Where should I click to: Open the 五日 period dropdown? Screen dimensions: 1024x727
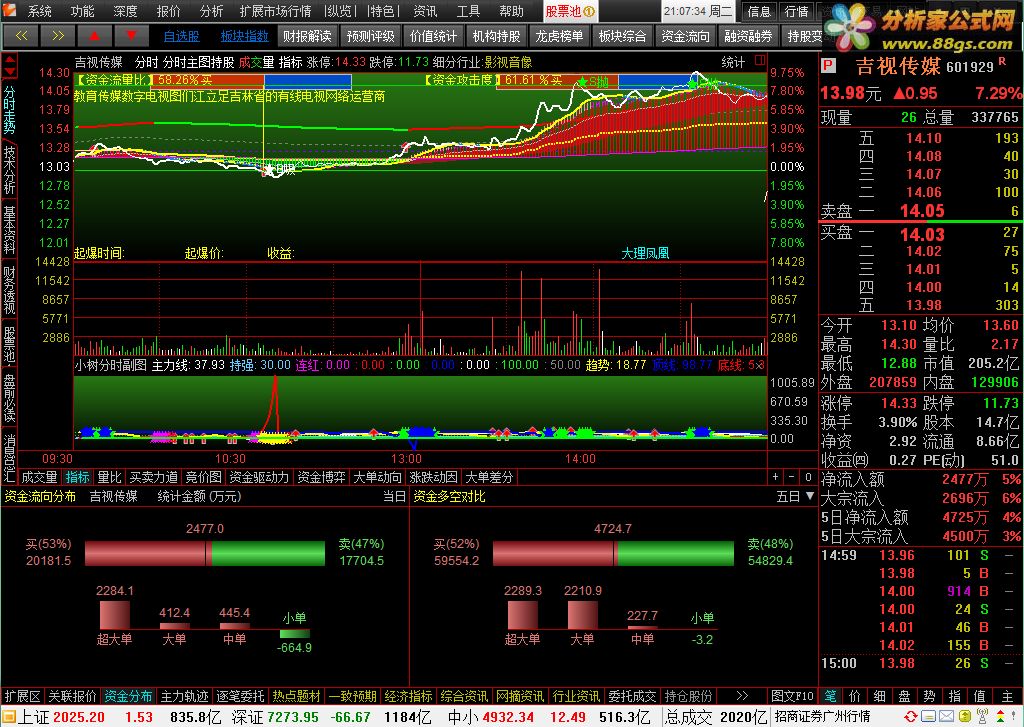click(x=795, y=496)
